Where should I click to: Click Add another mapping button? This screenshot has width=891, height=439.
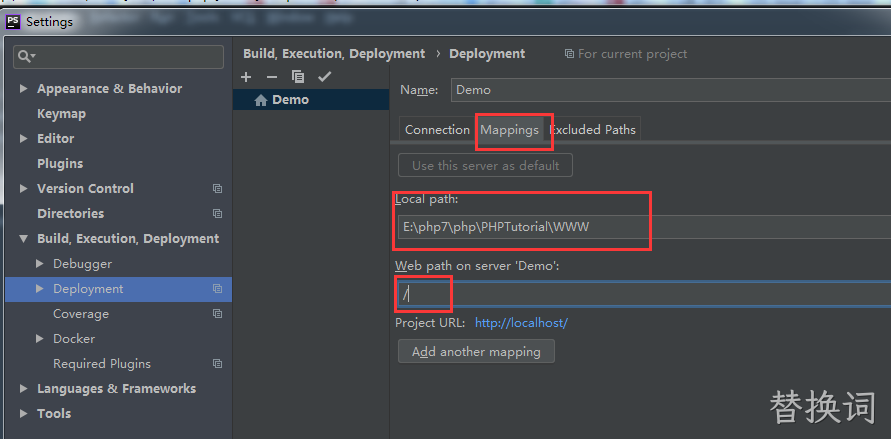click(476, 352)
